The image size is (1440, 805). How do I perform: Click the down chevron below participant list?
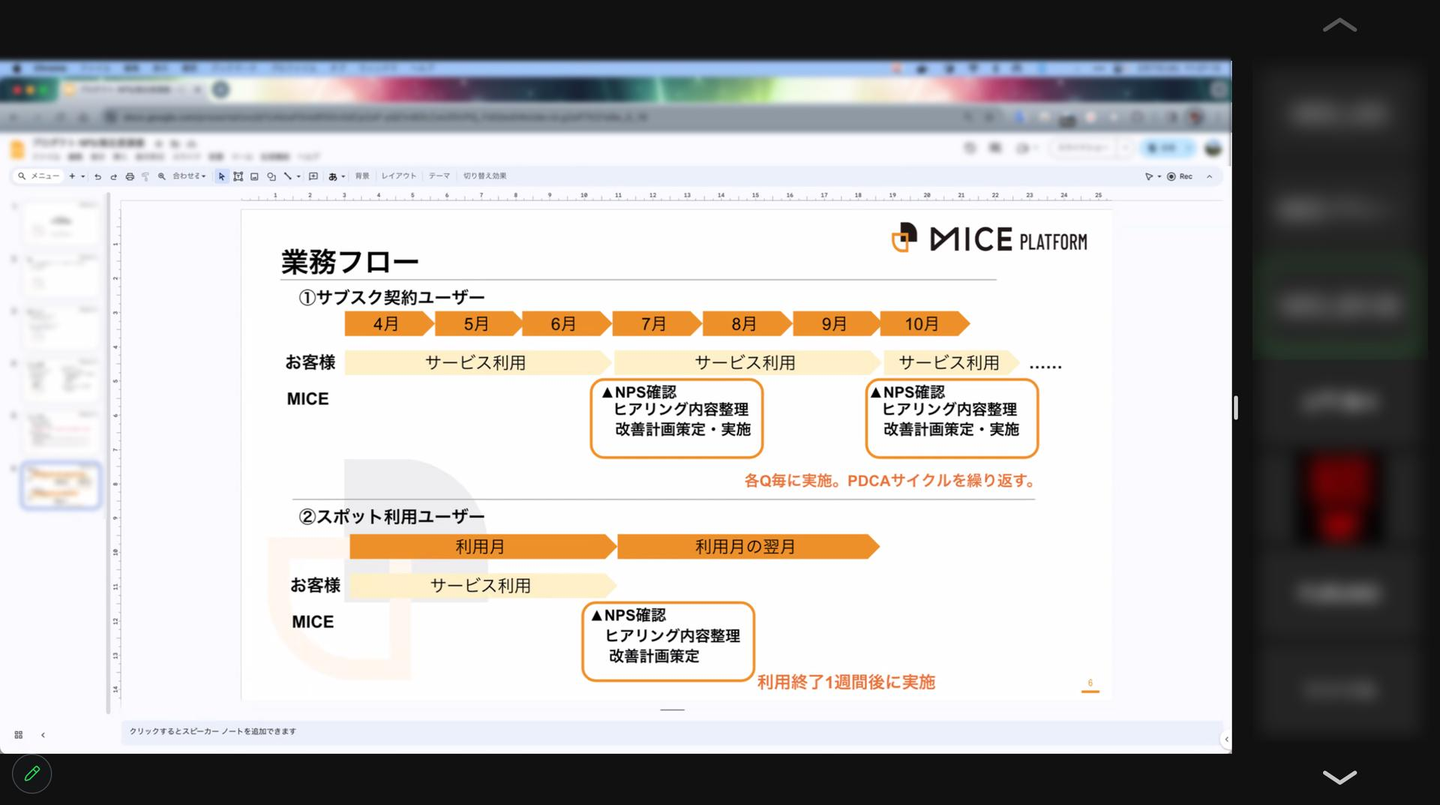coord(1340,777)
